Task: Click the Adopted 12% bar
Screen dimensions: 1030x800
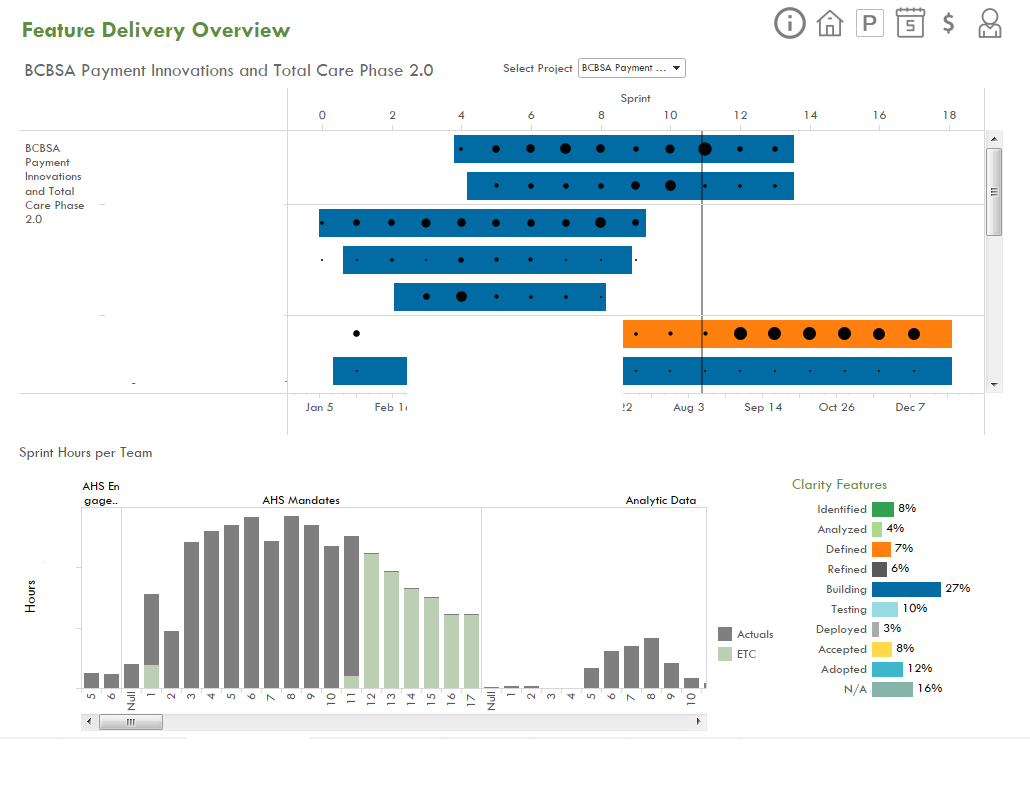Action: pyautogui.click(x=887, y=669)
